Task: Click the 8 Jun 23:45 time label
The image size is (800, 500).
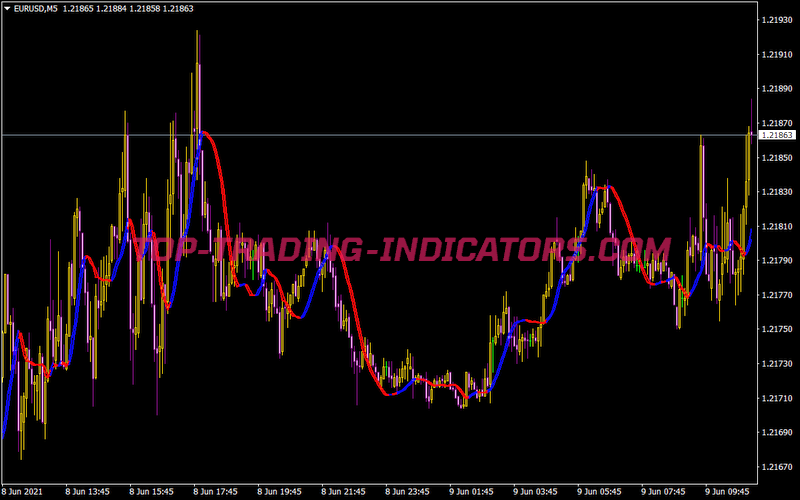Action: pyautogui.click(x=408, y=492)
